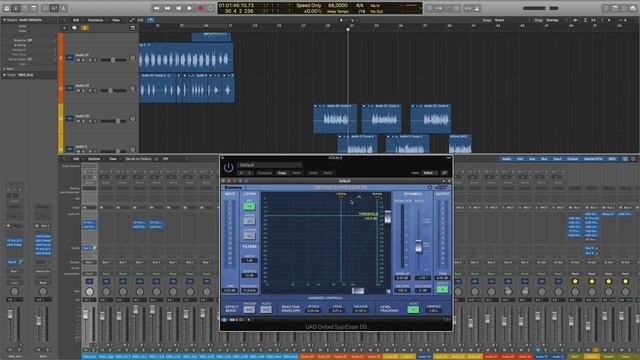The width and height of the screenshot is (640, 360).
Task: Open View menu in Tracks area
Action: coord(116,20)
